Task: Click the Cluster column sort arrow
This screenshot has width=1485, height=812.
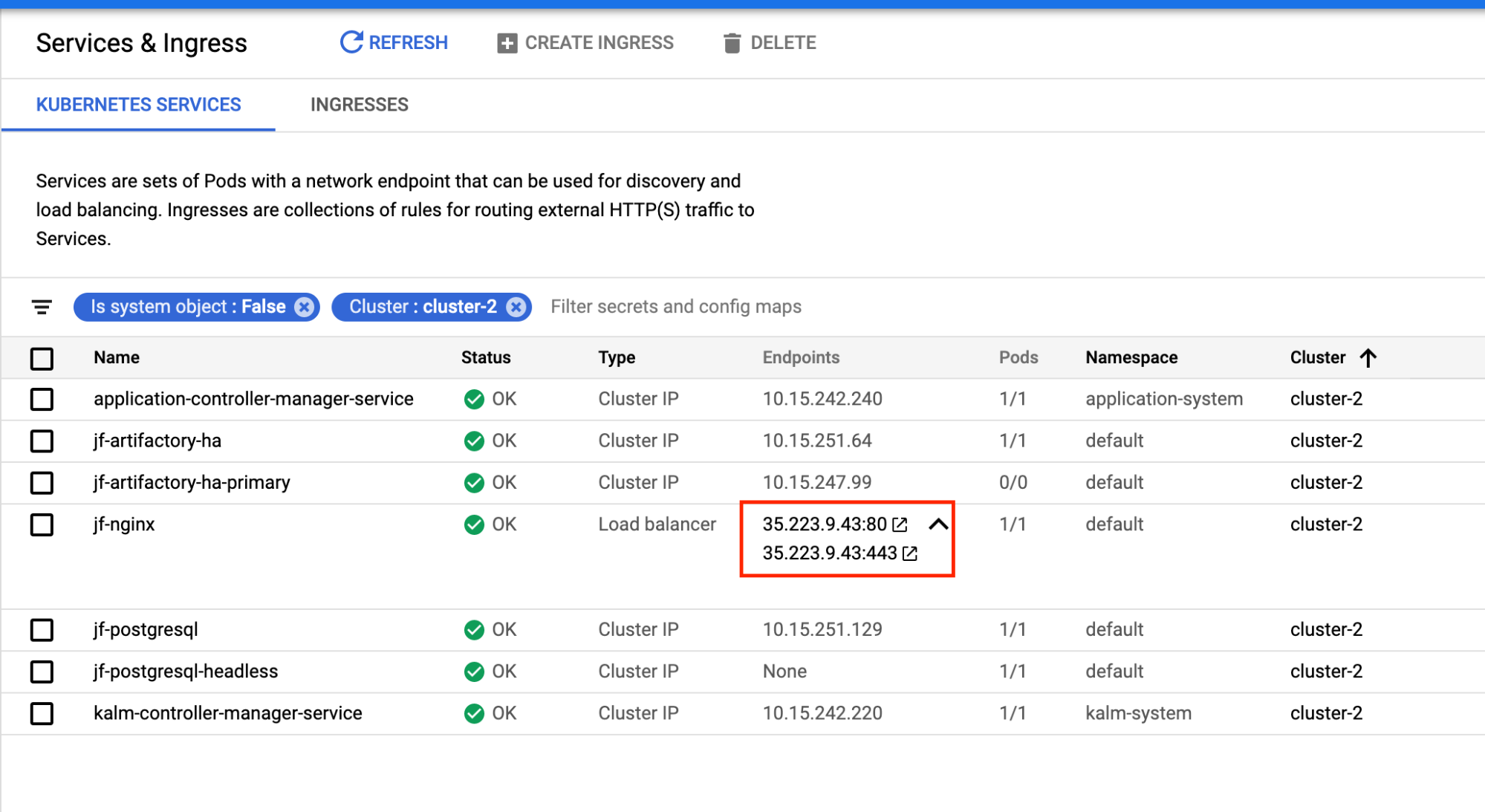Action: [1368, 358]
